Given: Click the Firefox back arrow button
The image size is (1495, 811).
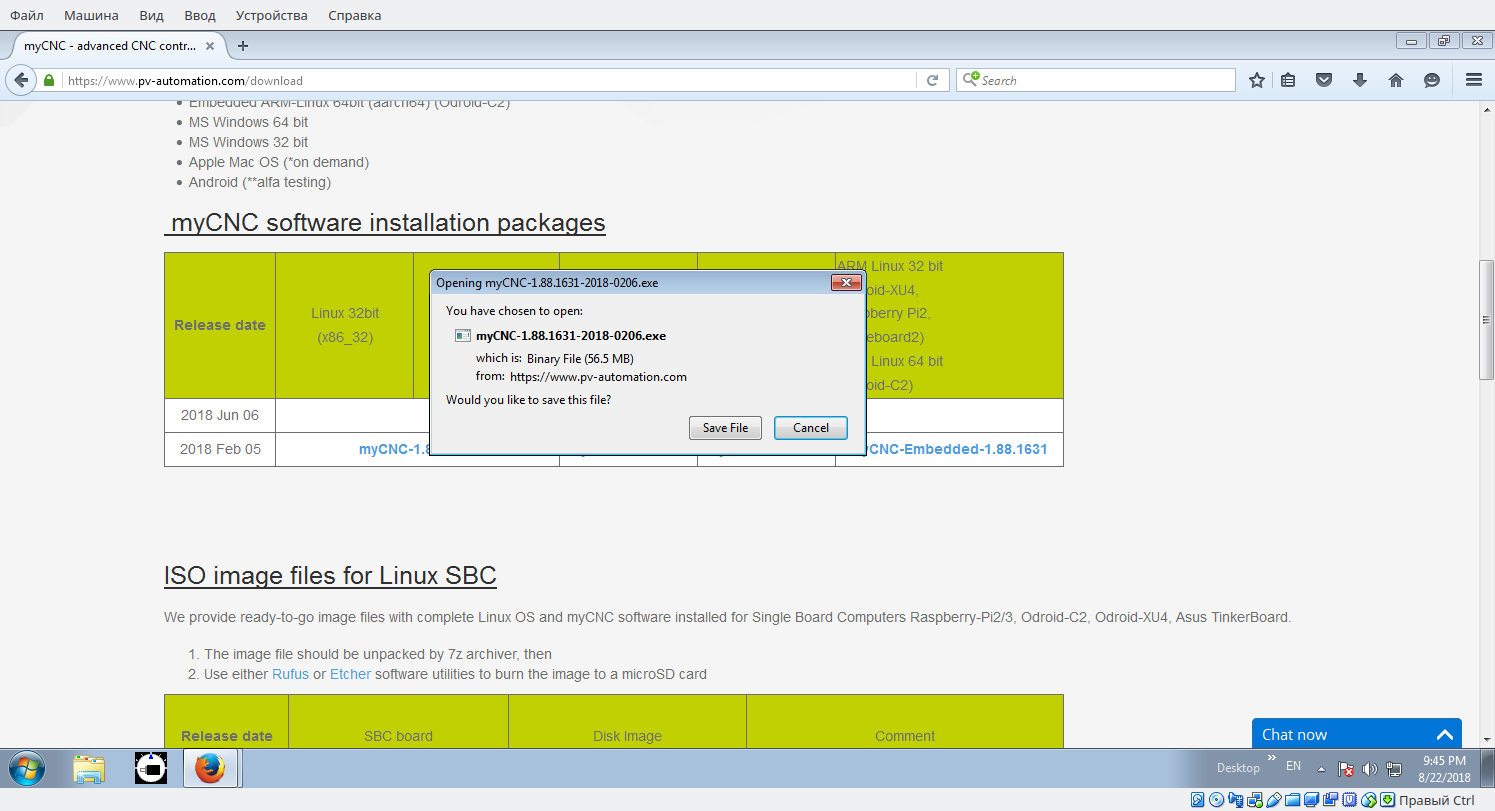Looking at the screenshot, I should click(21, 80).
